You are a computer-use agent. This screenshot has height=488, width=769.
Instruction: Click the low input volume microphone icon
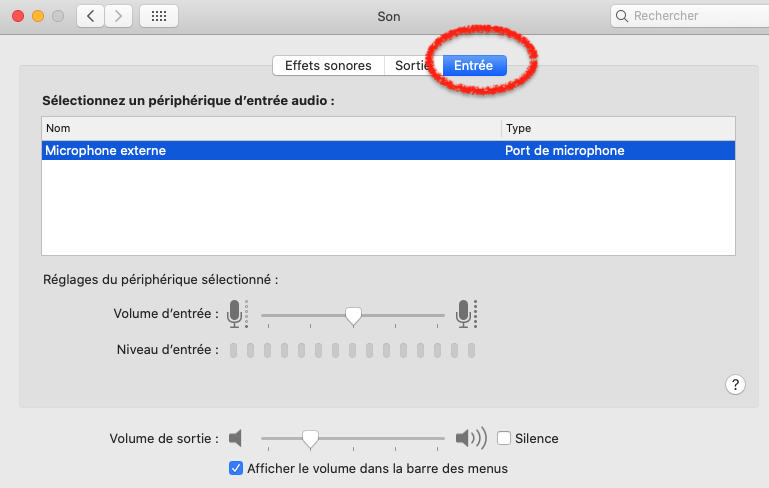coord(235,313)
